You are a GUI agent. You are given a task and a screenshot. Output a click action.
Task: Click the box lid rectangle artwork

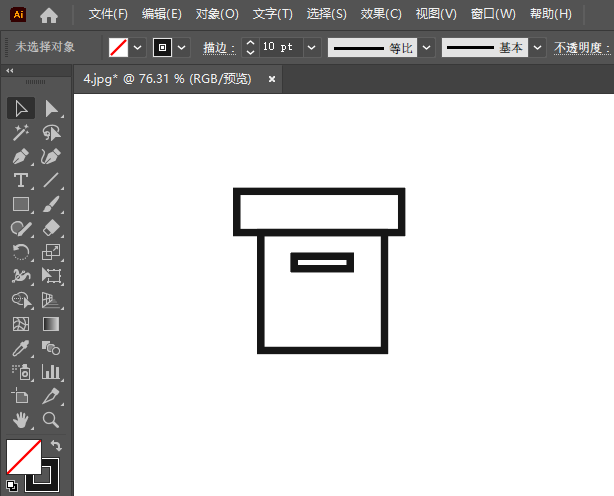(319, 212)
